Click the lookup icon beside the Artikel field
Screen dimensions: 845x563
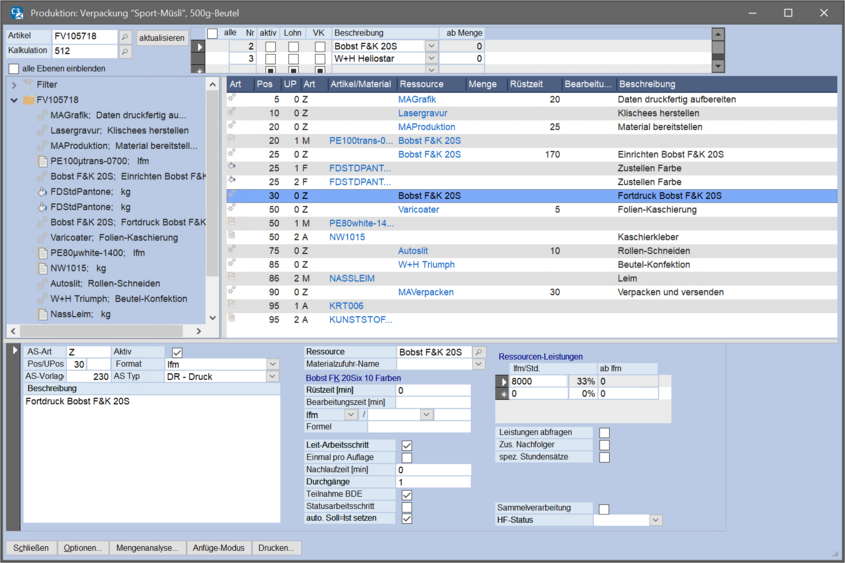pyautogui.click(x=125, y=37)
